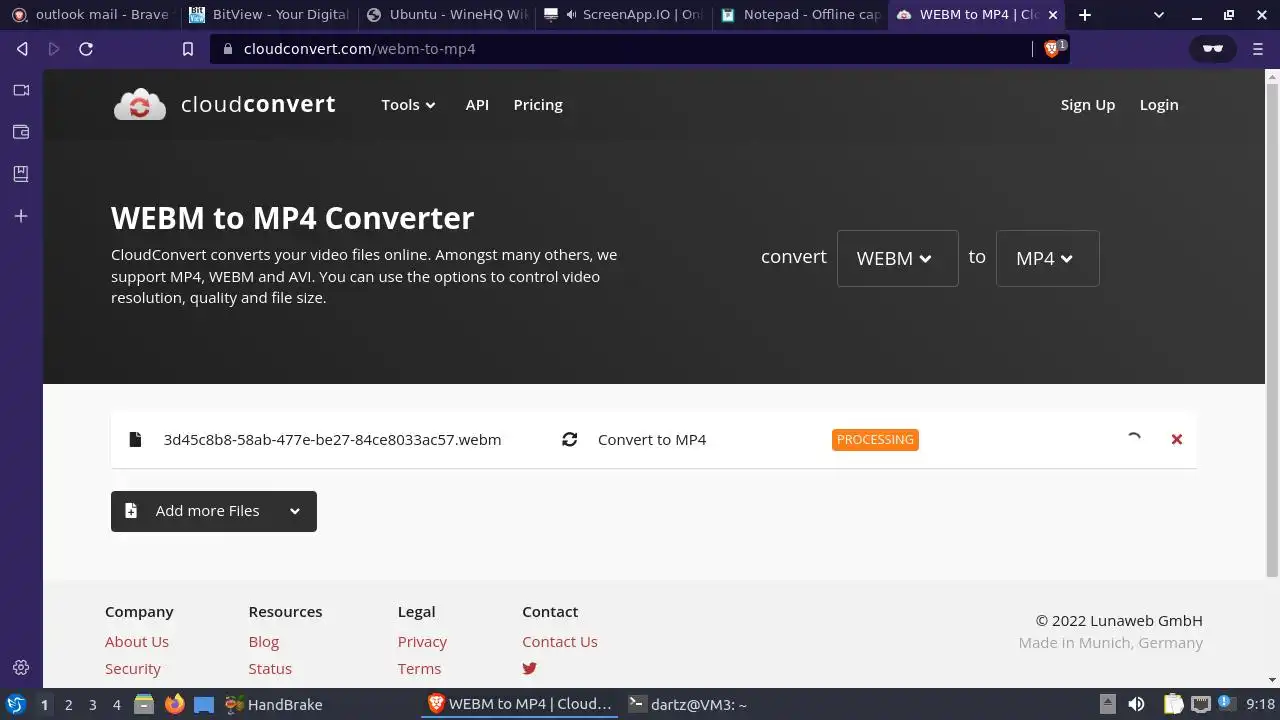Open the Security link
The width and height of the screenshot is (1280, 720).
click(x=133, y=668)
